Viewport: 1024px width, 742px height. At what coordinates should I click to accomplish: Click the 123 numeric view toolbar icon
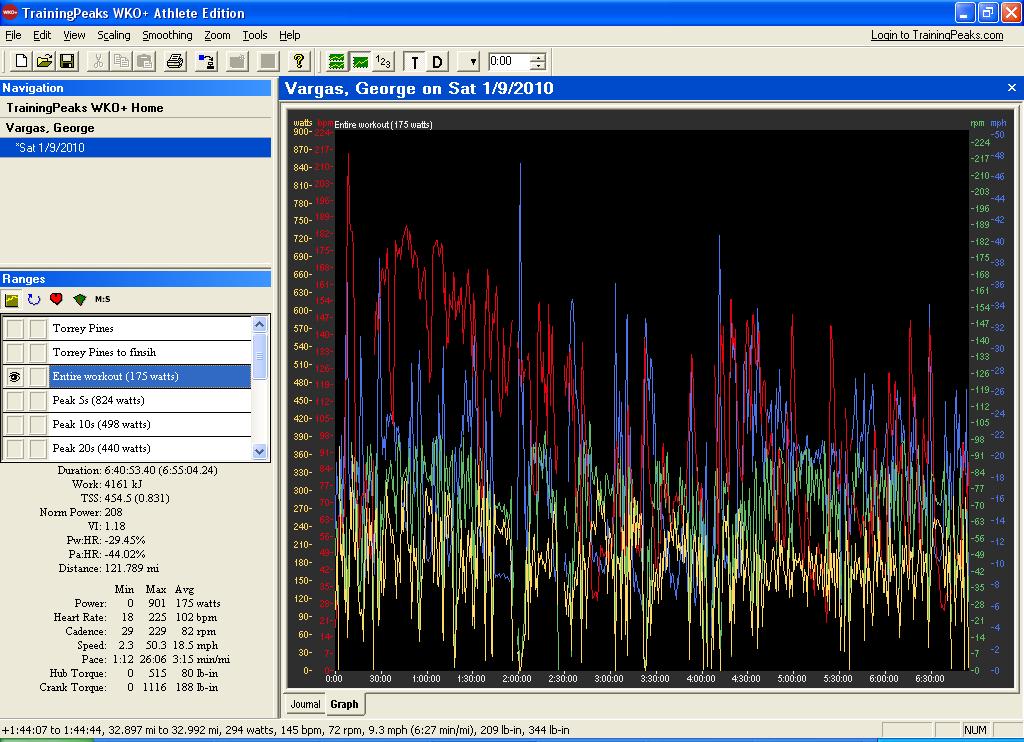pyautogui.click(x=383, y=61)
